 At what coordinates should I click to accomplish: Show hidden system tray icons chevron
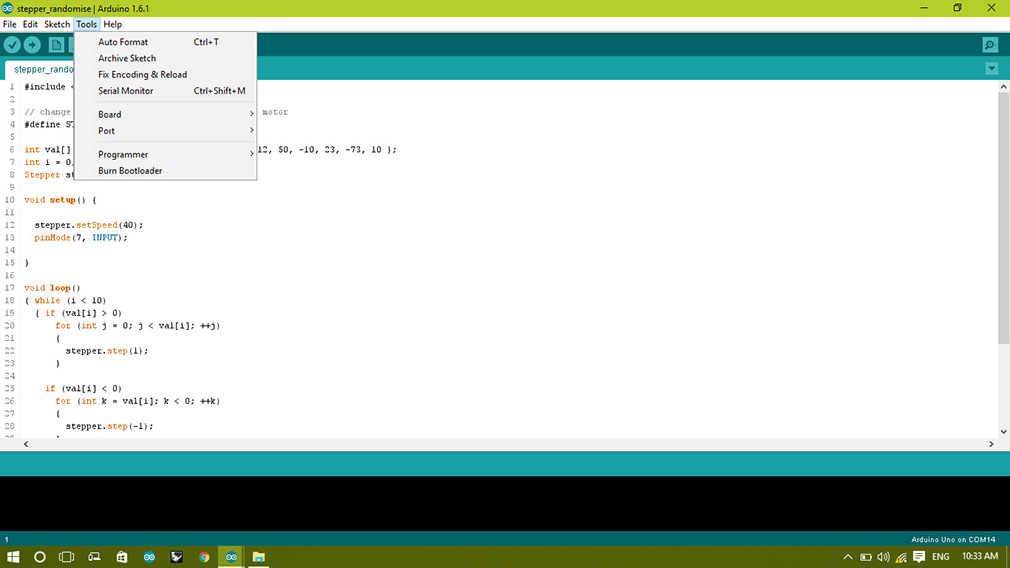(848, 557)
